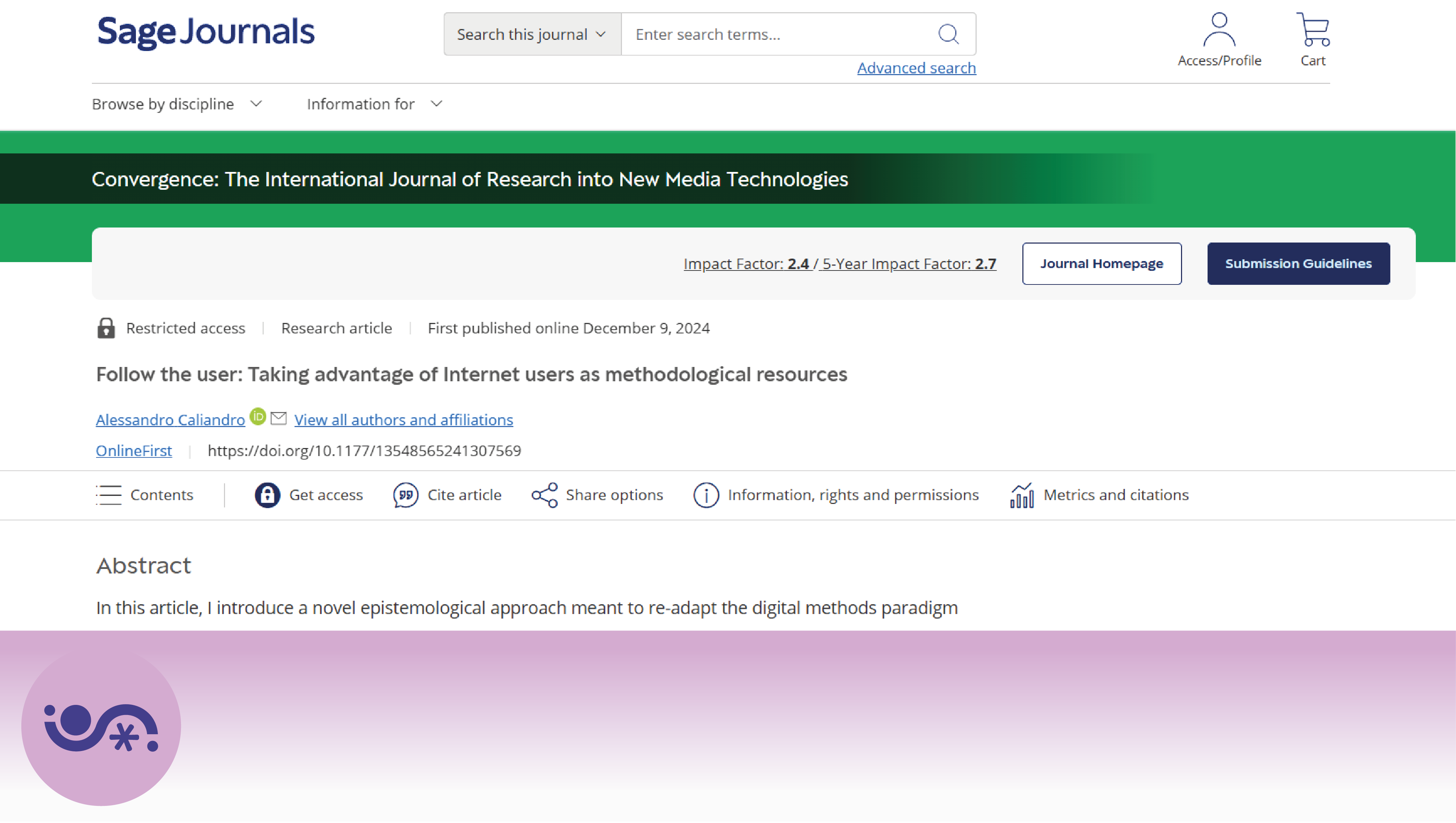
Task: Open the Submission Guidelines button
Action: pyautogui.click(x=1298, y=263)
